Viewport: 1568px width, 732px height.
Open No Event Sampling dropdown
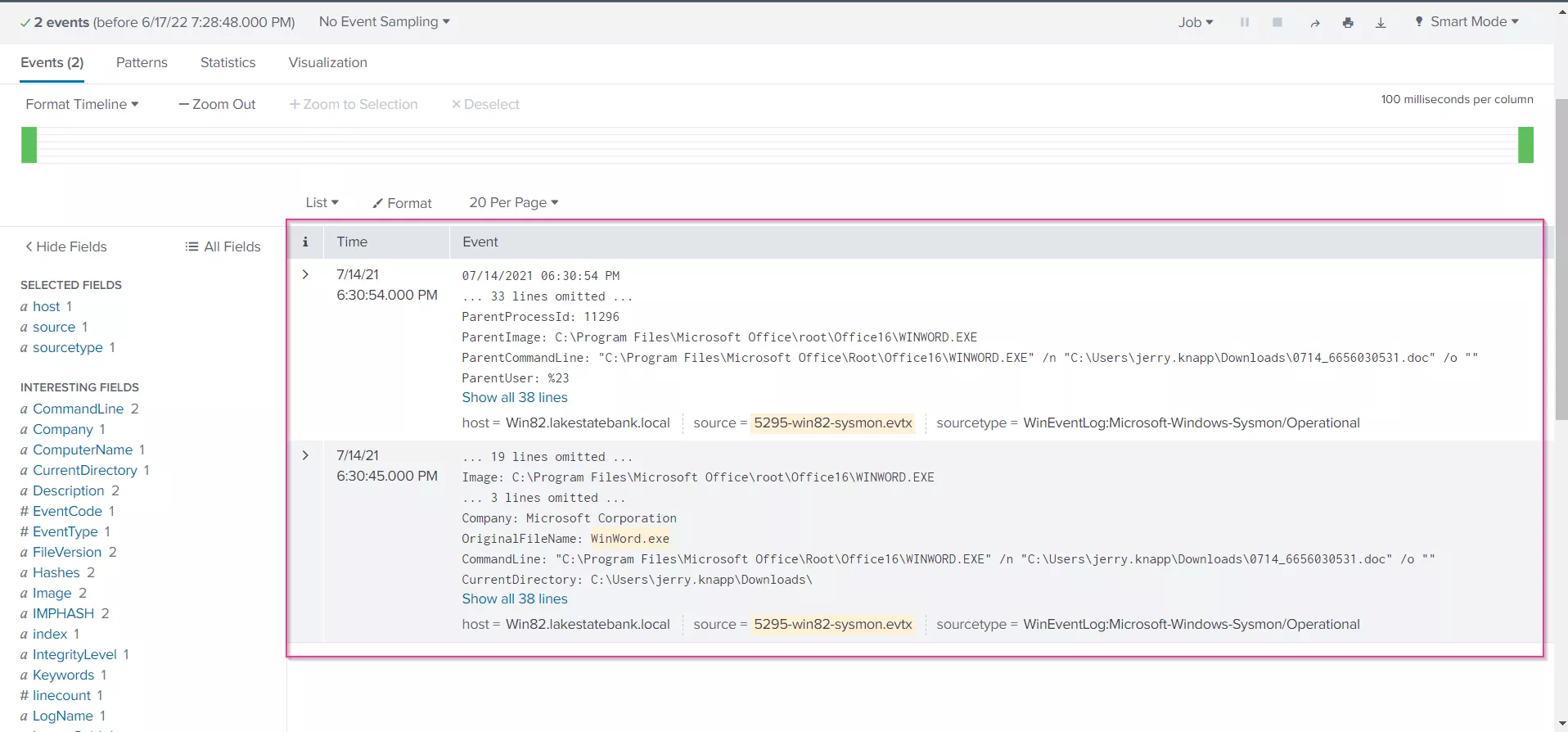[384, 21]
